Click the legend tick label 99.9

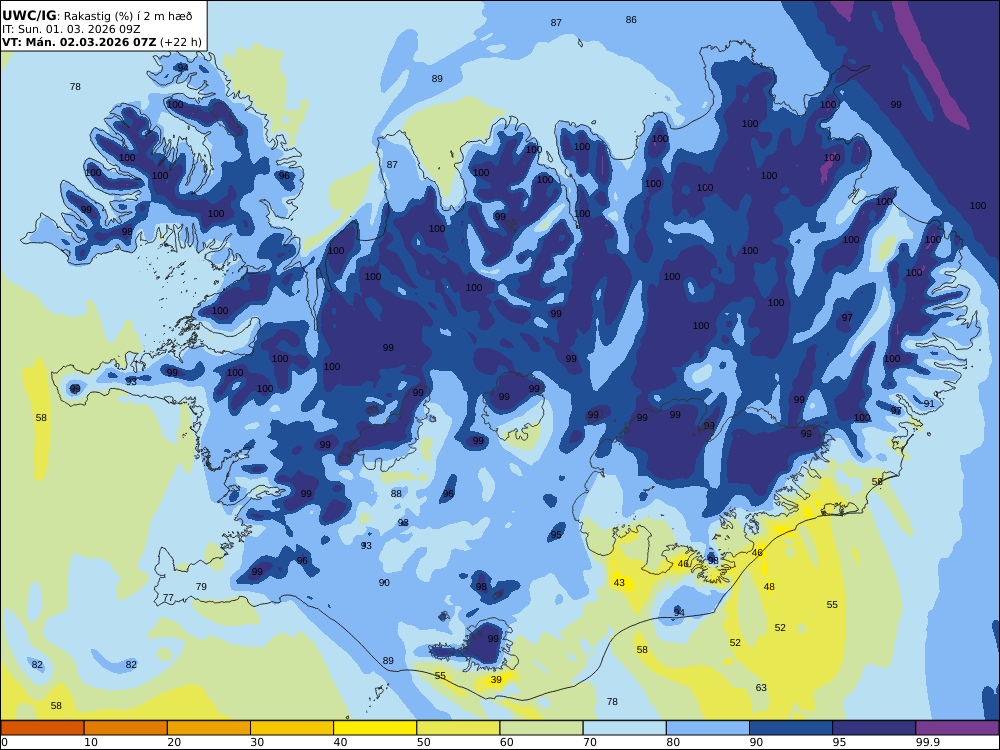coord(928,742)
